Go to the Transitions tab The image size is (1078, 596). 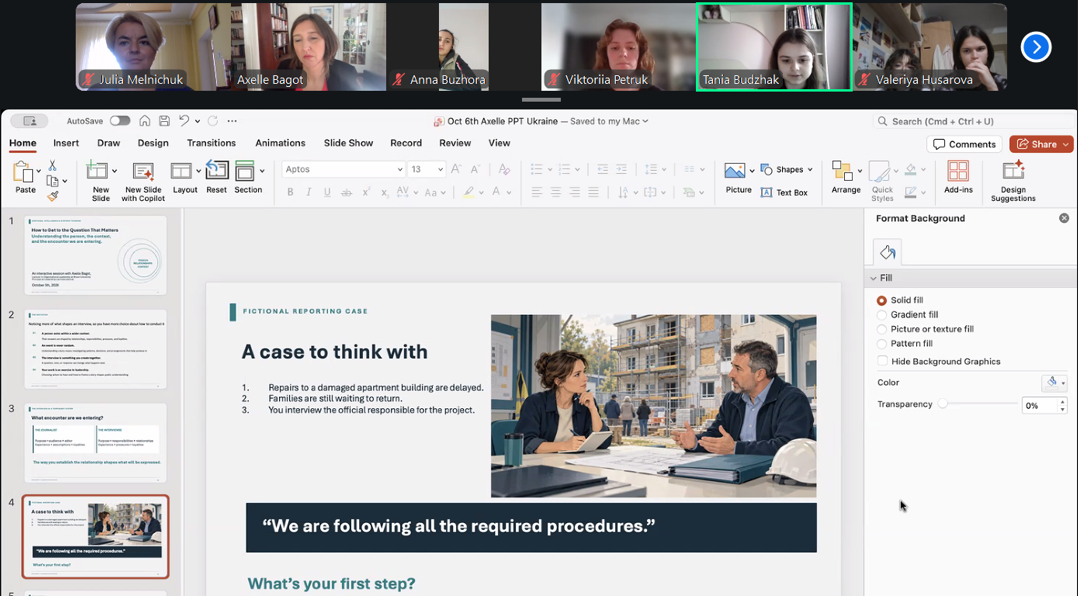[x=211, y=143]
